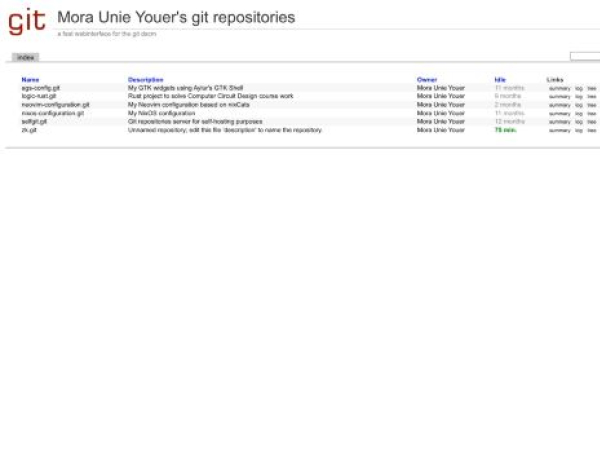The width and height of the screenshot is (600, 450).
Task: Click the git logo
Action: (27, 20)
